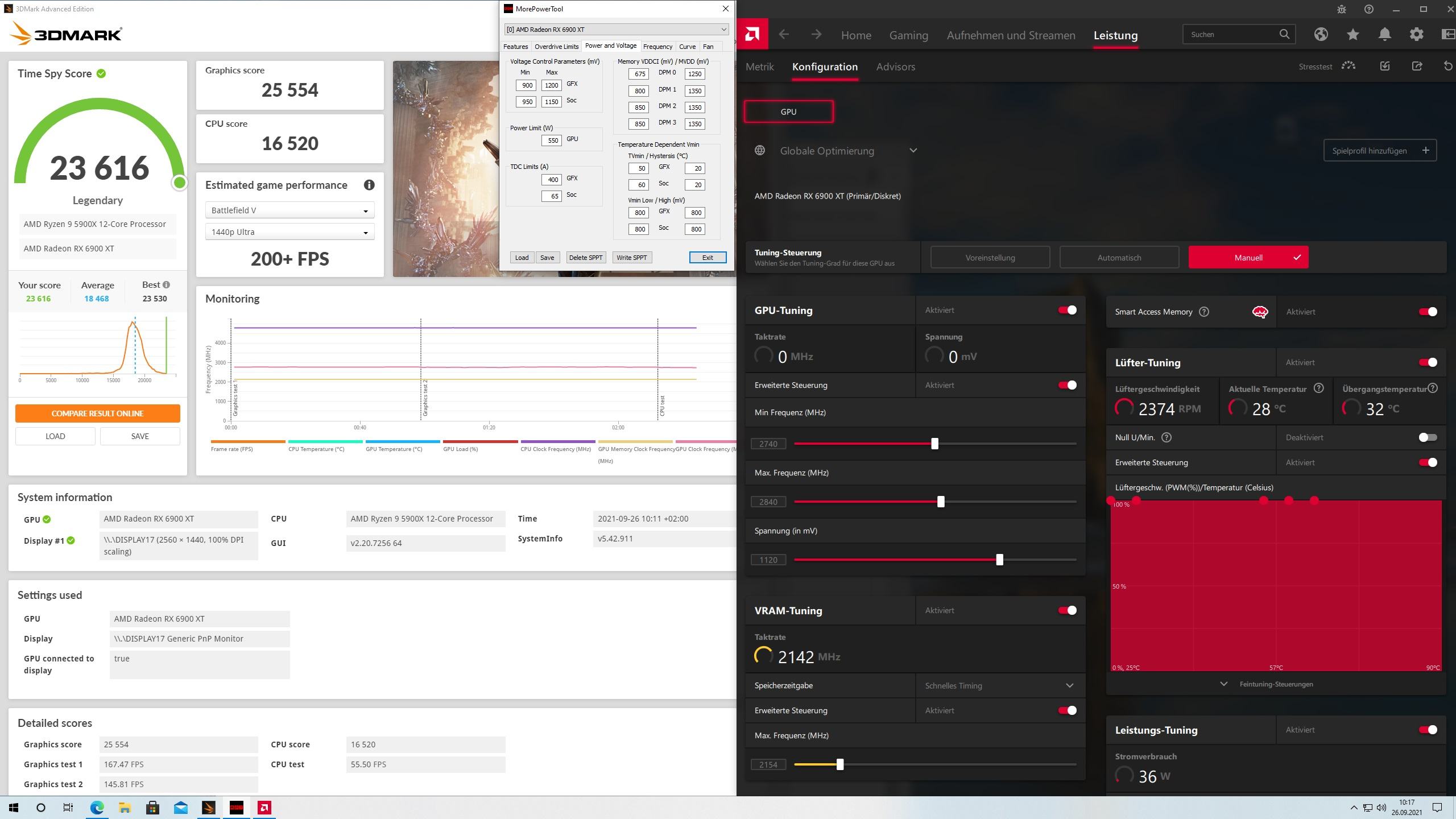
Task: Click the Power Limit GPU field in MorePowerTool
Action: [x=551, y=140]
